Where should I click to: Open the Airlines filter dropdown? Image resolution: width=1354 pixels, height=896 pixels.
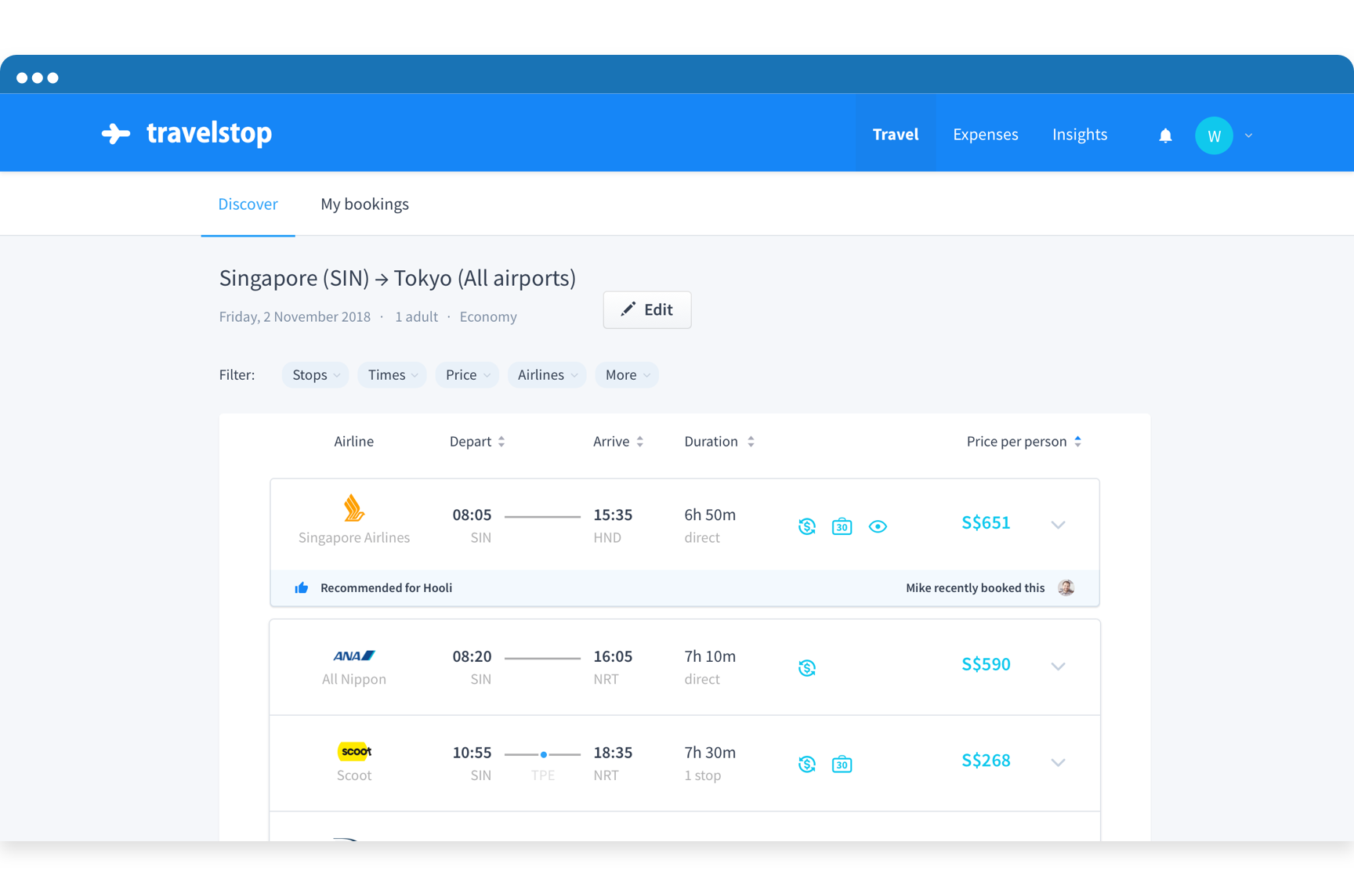pos(547,375)
